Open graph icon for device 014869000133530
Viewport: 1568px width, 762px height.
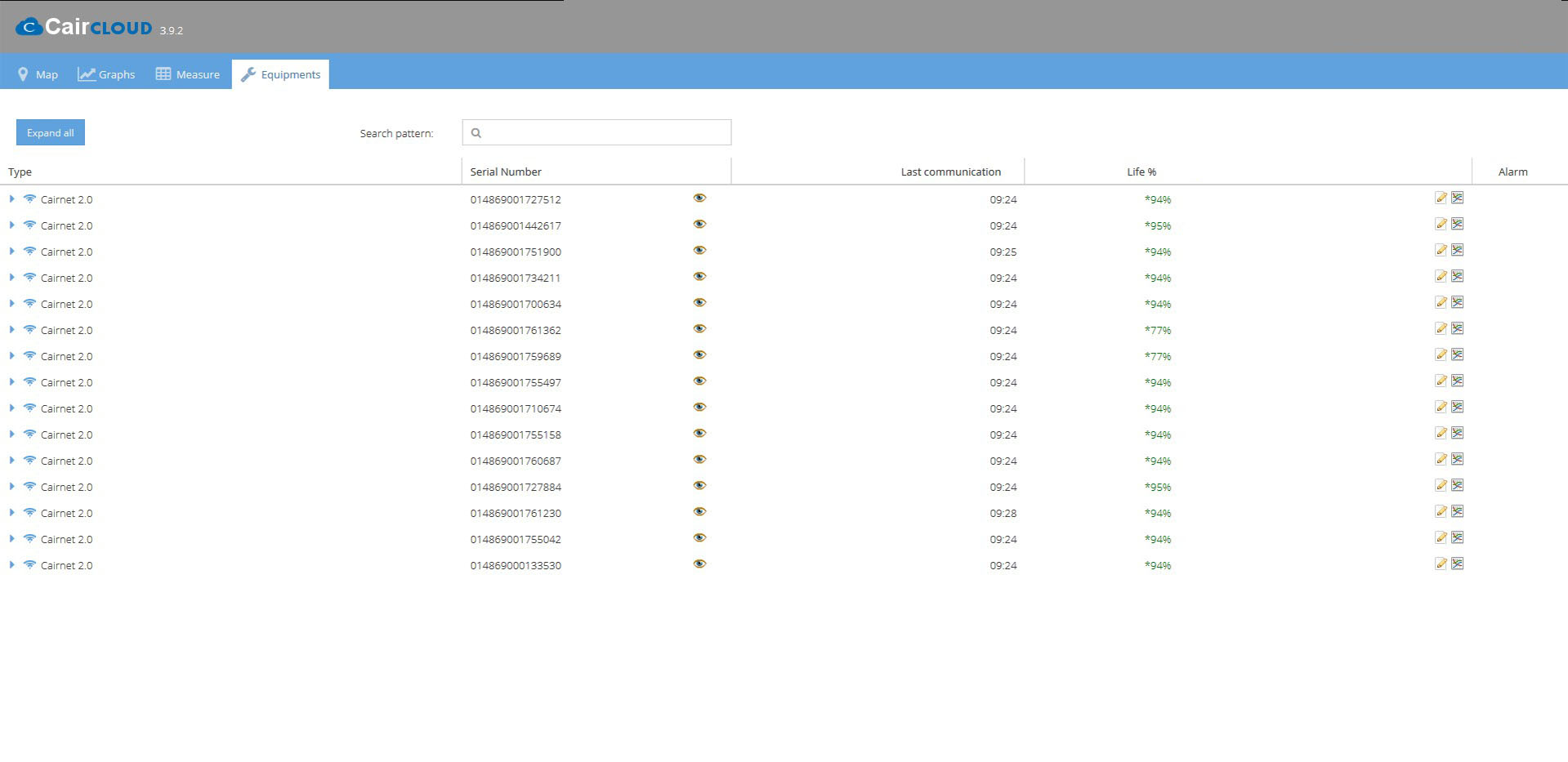point(1457,564)
